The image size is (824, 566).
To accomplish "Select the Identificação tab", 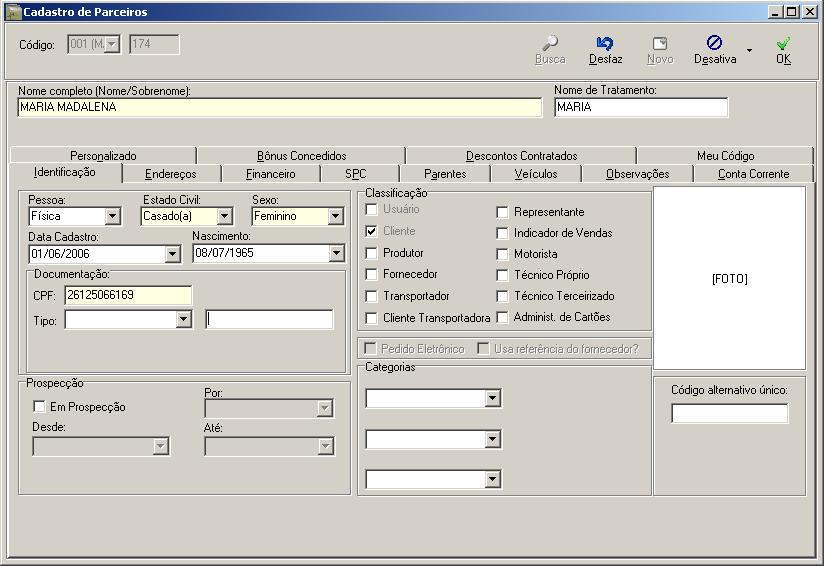I will (x=65, y=172).
